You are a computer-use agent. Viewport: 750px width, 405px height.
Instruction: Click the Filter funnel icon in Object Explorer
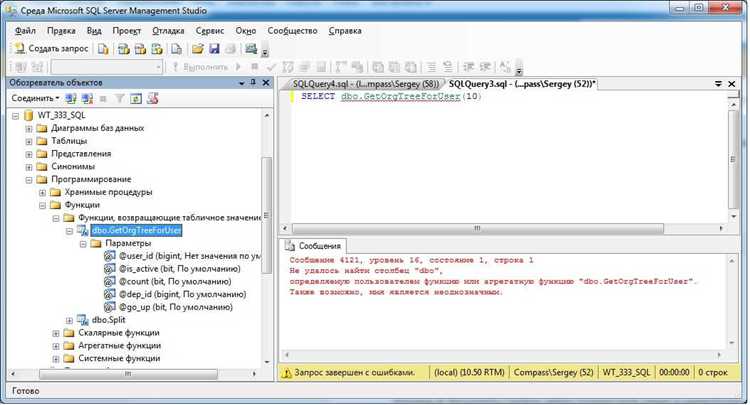pyautogui.click(x=119, y=99)
